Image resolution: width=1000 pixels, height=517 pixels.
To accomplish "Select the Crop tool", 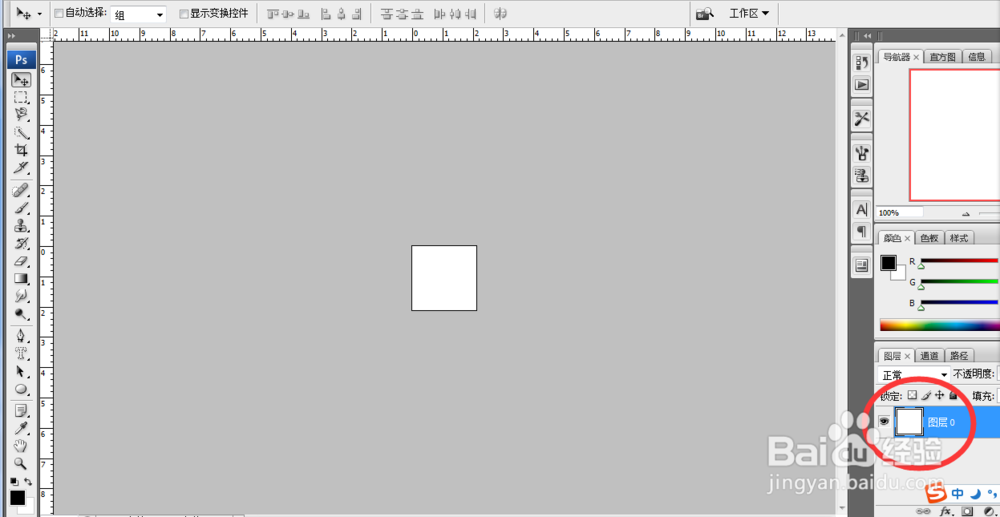I will point(21,150).
